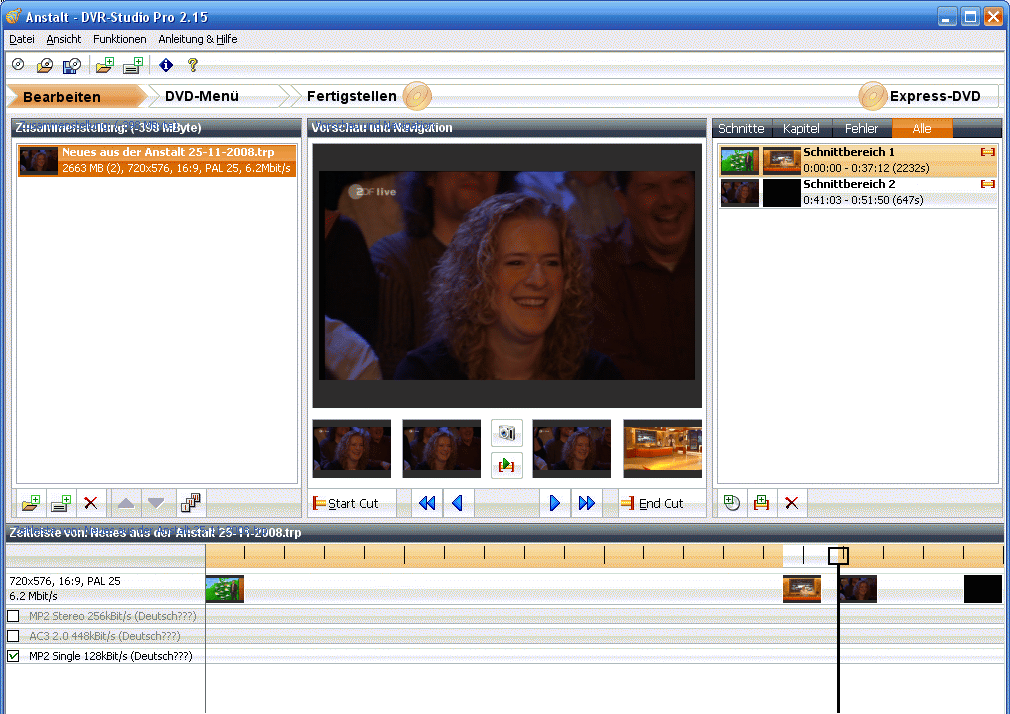The height and width of the screenshot is (714, 1010).
Task: Click the red X delete icon below the compilation list
Action: coord(90,503)
